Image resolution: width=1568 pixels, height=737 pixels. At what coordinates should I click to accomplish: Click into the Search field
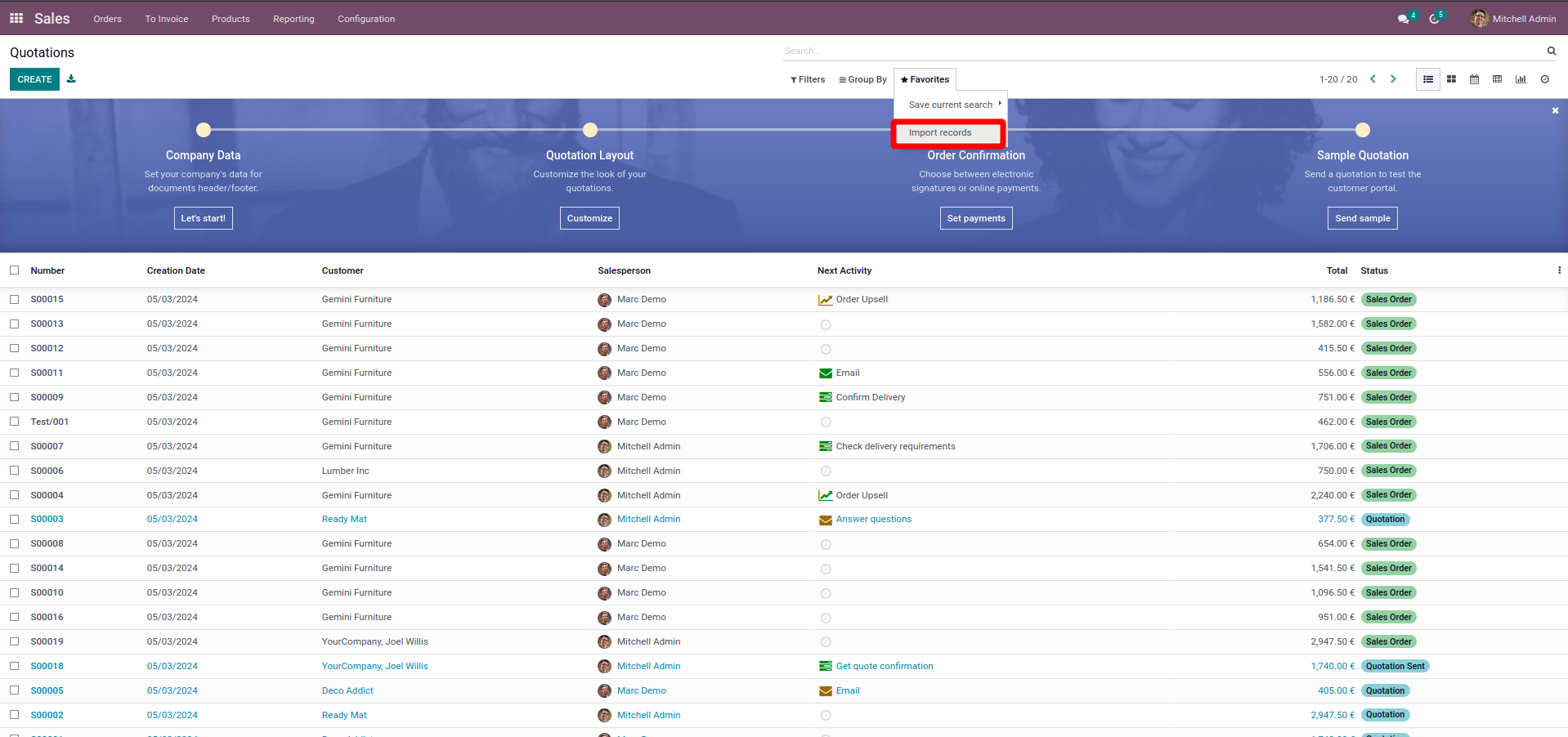tap(1163, 51)
